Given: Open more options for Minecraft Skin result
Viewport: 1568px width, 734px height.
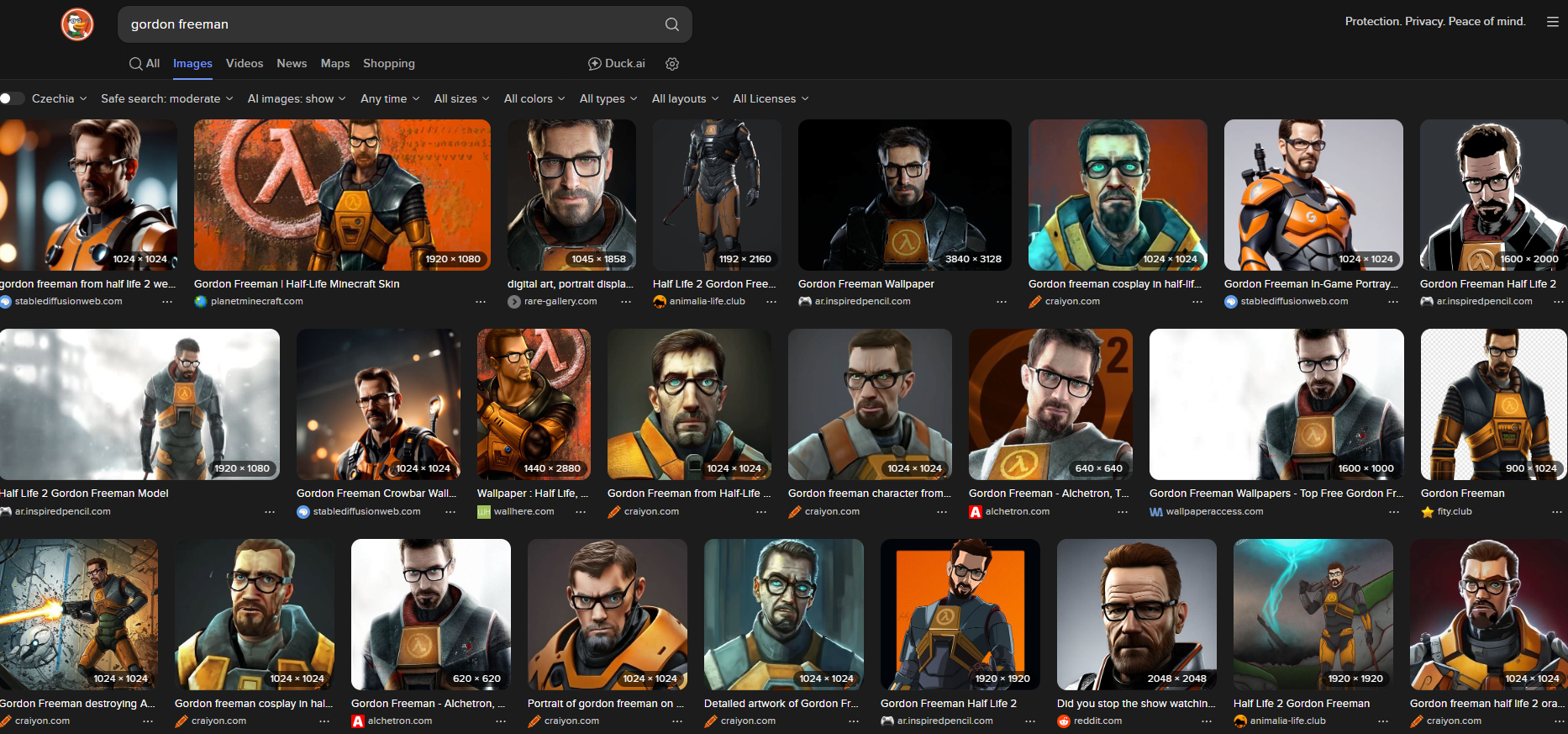Looking at the screenshot, I should (x=481, y=302).
